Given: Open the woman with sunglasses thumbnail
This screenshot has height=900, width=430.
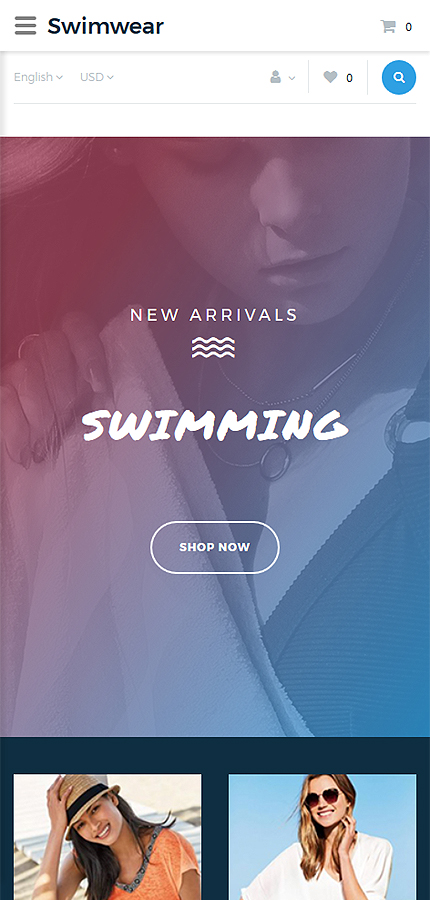Looking at the screenshot, I should pos(322,837).
